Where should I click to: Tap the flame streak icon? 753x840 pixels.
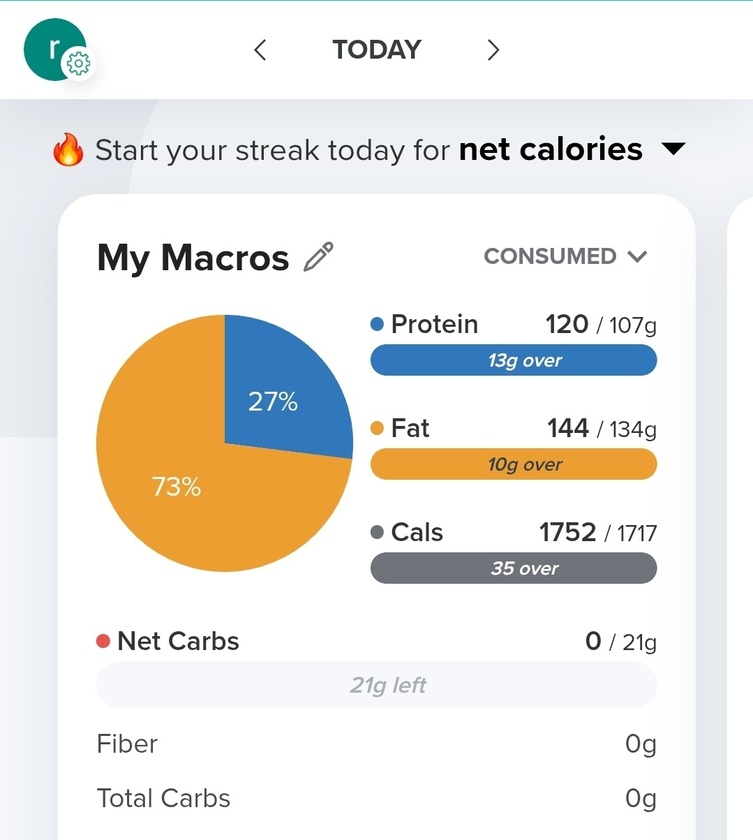tap(68, 149)
